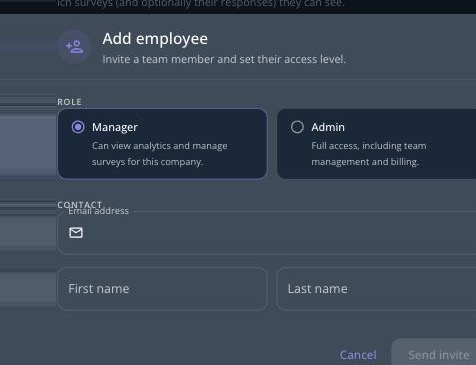Select the Manager role radio button
This screenshot has height=365, width=476.
(78, 127)
